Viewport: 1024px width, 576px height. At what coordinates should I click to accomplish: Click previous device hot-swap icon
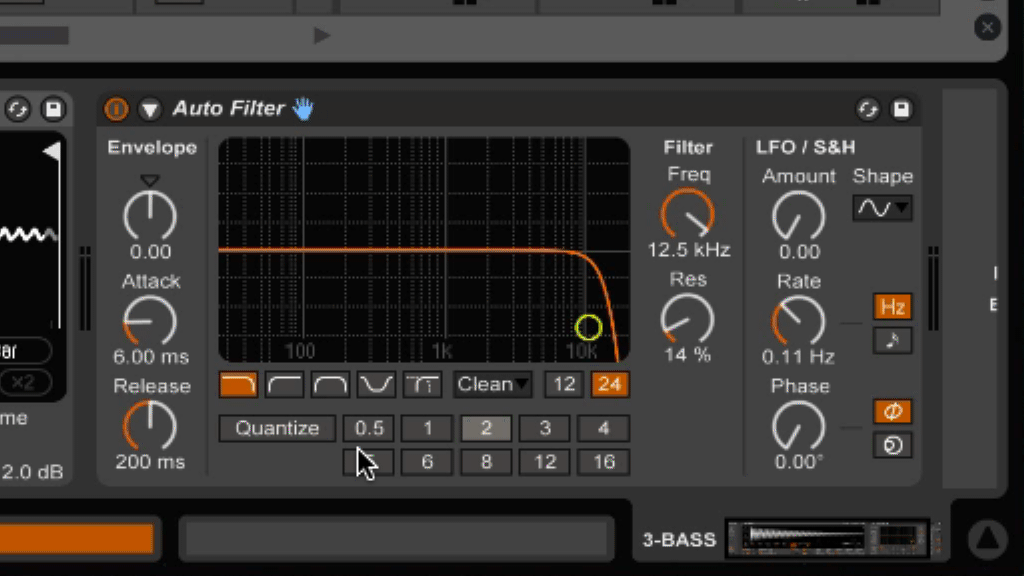18,109
